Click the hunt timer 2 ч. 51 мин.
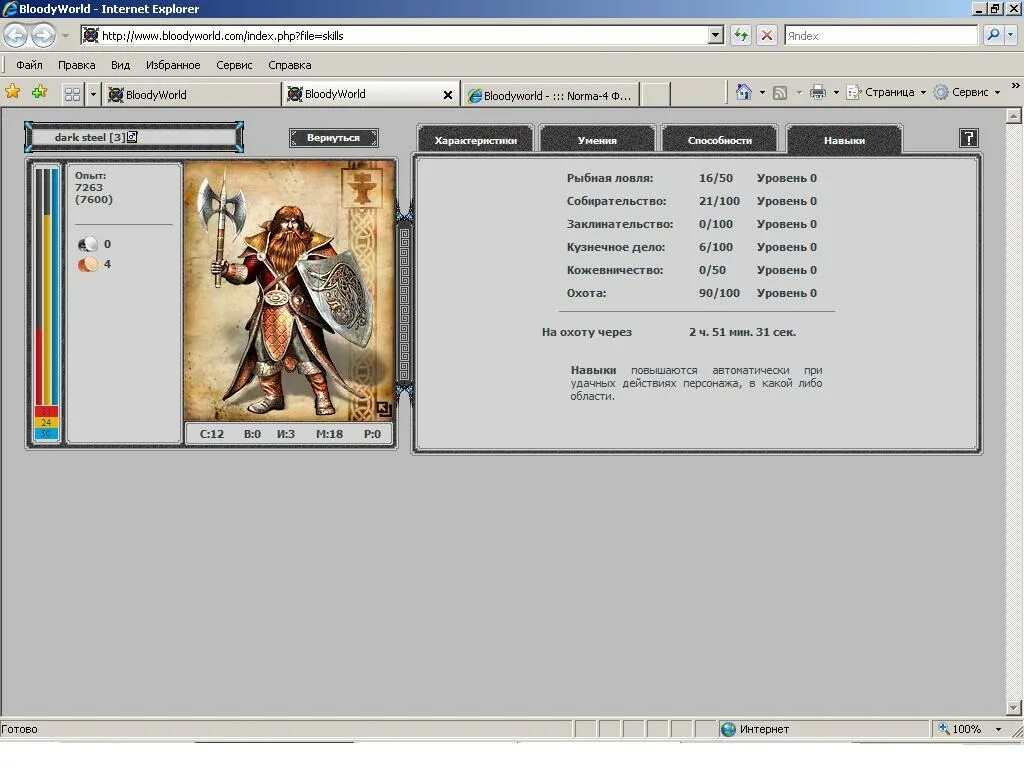This screenshot has width=1024, height=768. point(743,332)
